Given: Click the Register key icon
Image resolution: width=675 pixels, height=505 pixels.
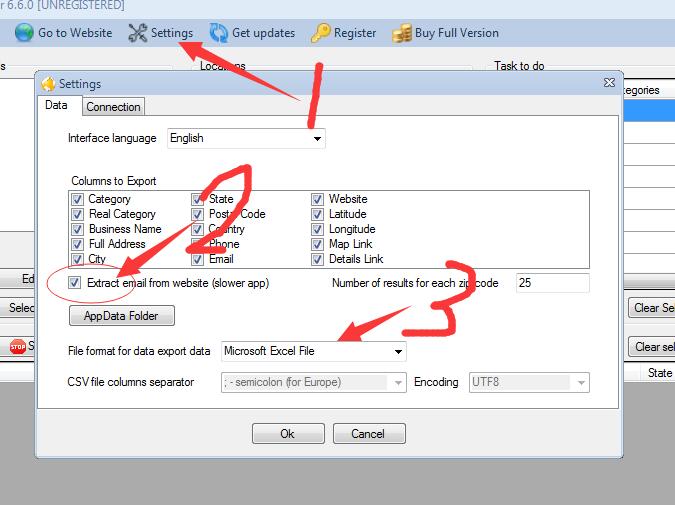Looking at the screenshot, I should click(x=320, y=33).
